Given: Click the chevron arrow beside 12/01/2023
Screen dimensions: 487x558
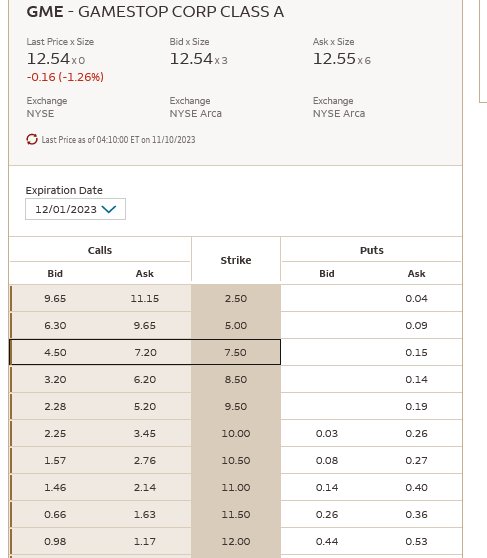Looking at the screenshot, I should tap(109, 209).
